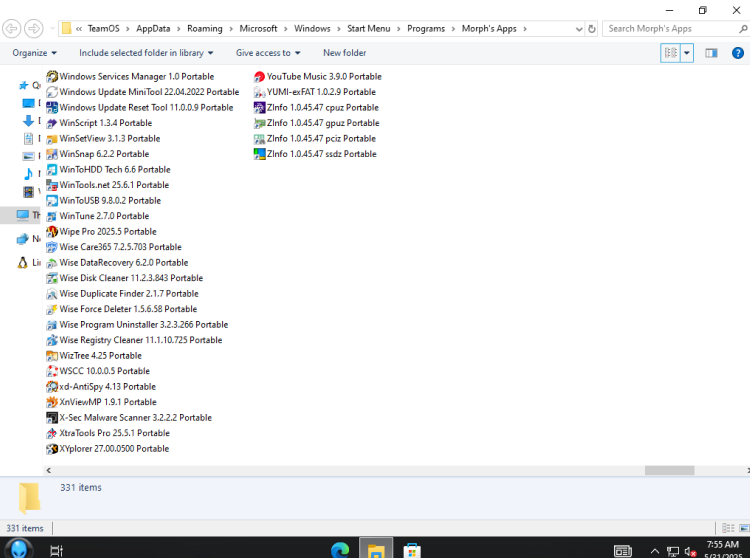Create a New folder
The image size is (750, 558).
[x=344, y=53]
